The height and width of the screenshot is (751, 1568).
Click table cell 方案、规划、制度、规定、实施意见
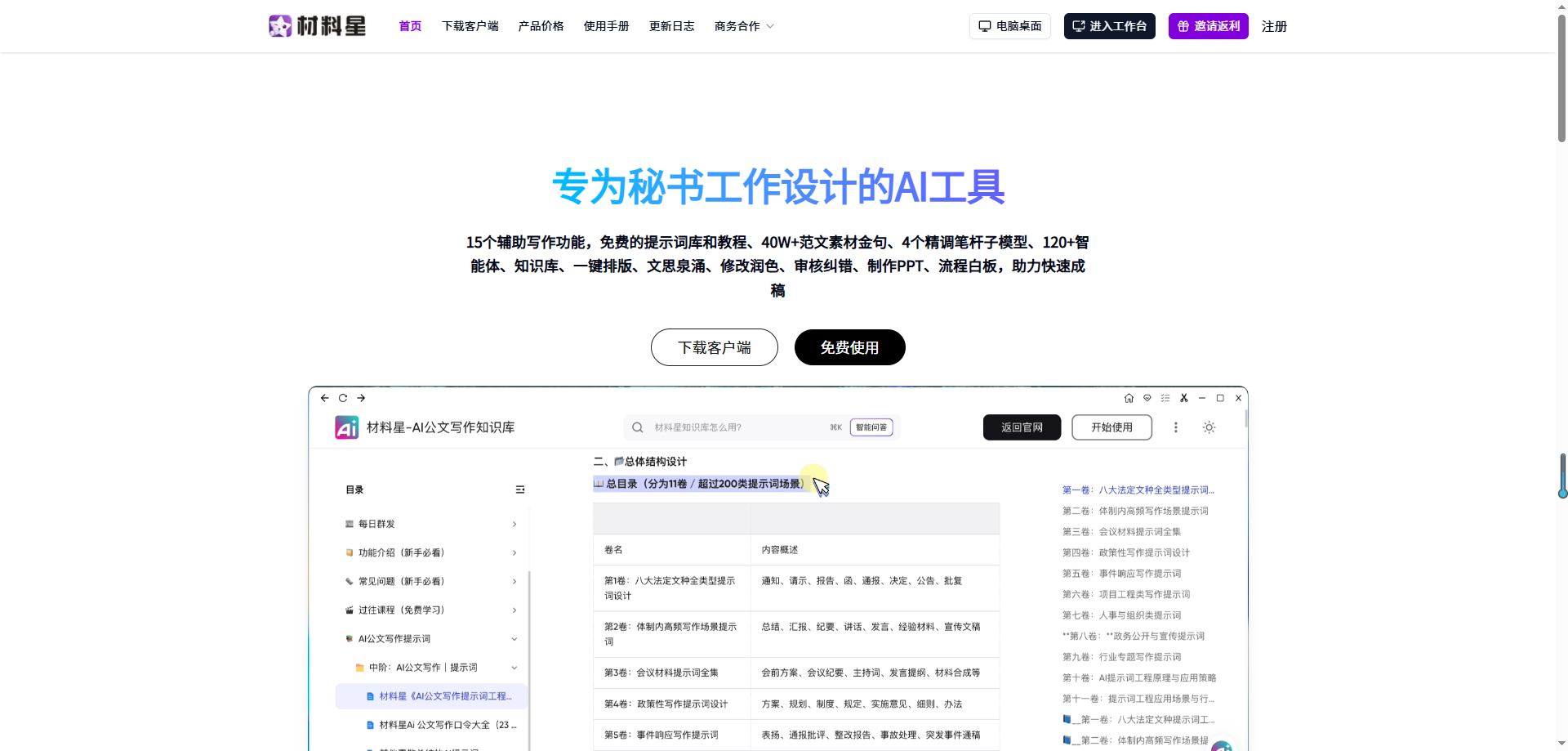(875, 704)
